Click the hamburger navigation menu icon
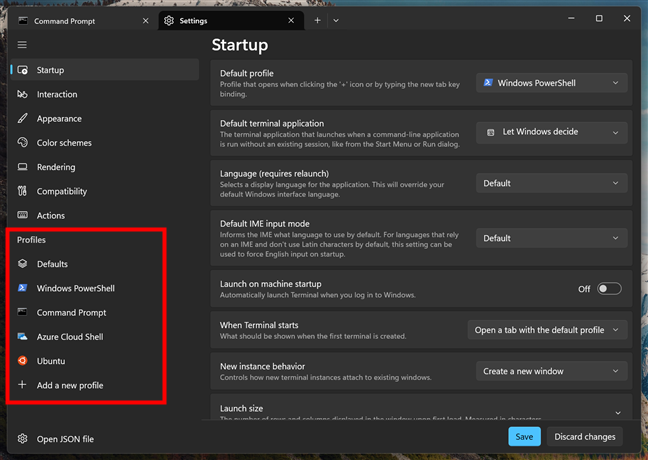 tap(22, 45)
